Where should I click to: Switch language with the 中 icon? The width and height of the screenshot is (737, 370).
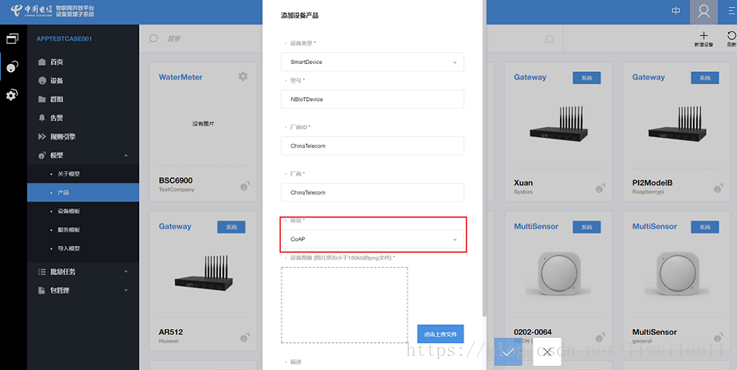click(x=676, y=11)
